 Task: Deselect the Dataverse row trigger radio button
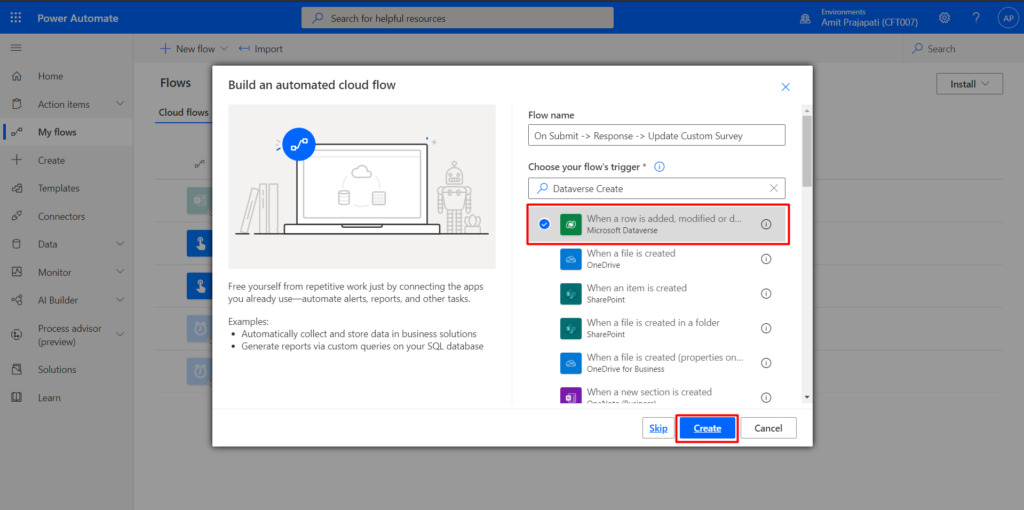(545, 225)
